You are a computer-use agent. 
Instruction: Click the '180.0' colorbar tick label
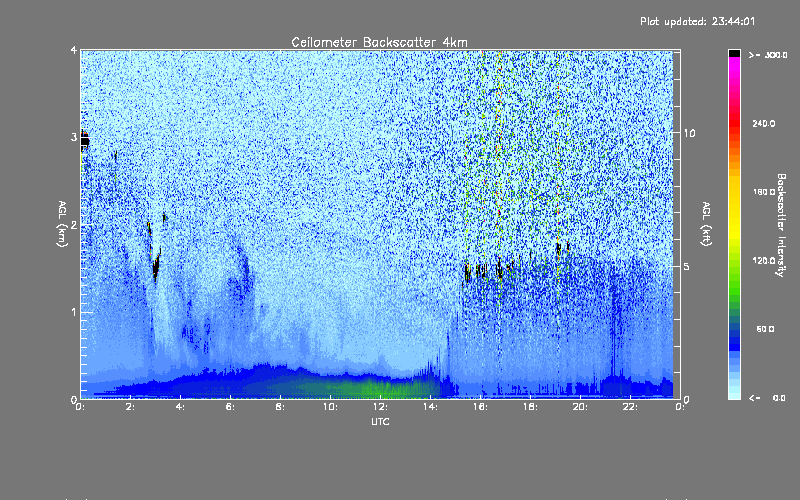764,192
